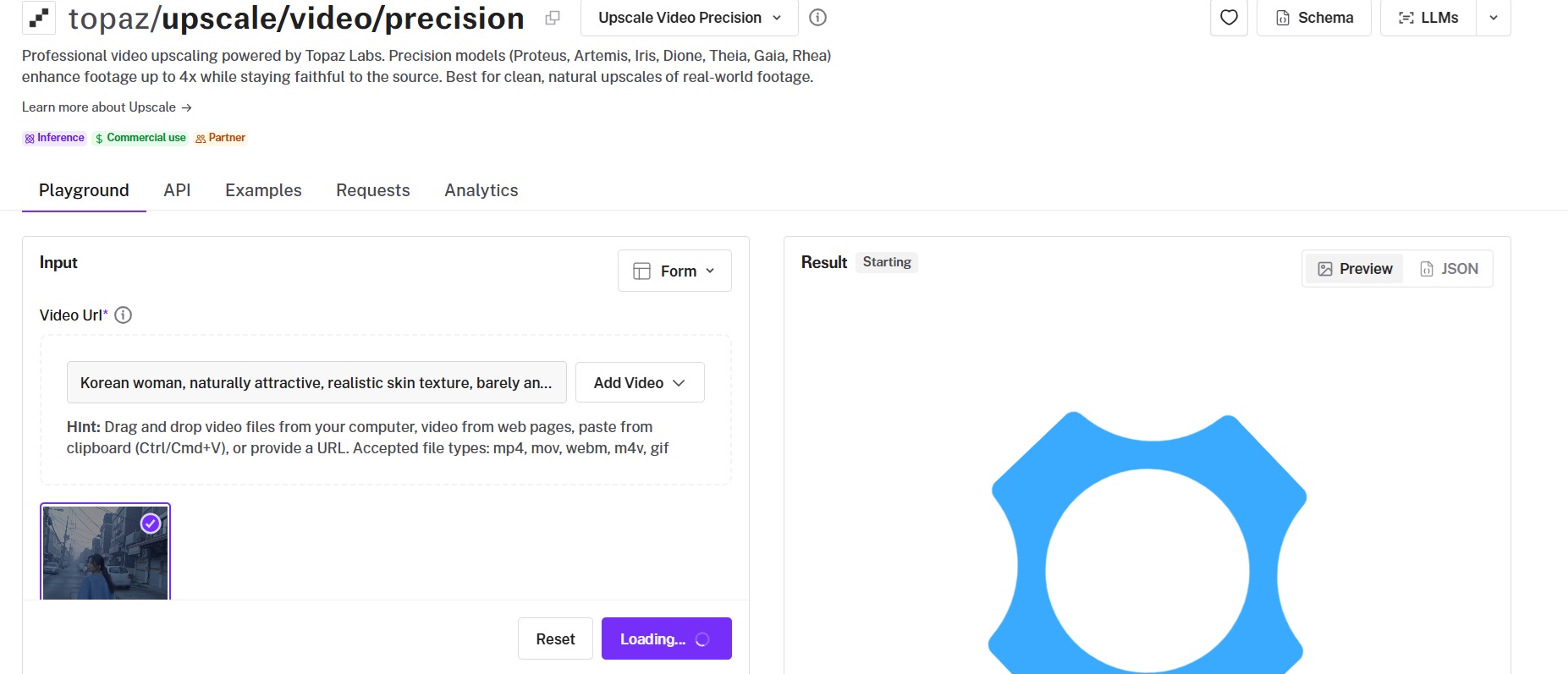Image resolution: width=1568 pixels, height=674 pixels.
Task: Click the Video Url text field
Action: (316, 382)
